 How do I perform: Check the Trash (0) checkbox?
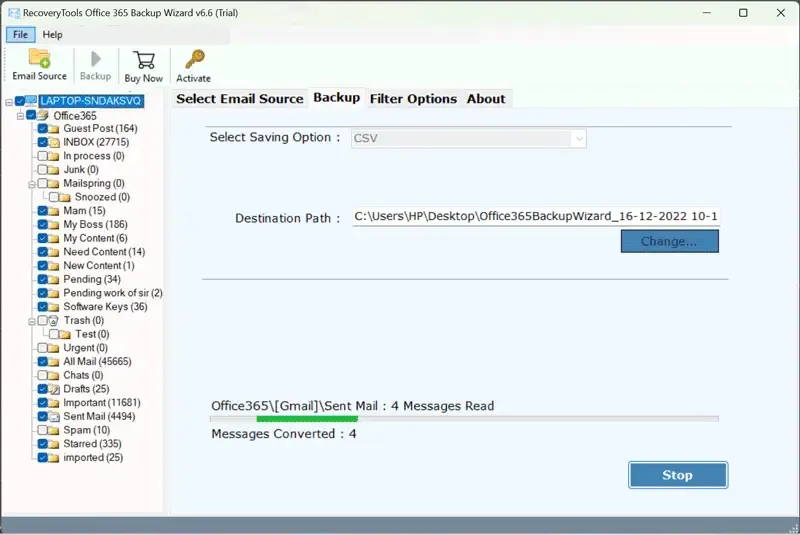pos(42,320)
